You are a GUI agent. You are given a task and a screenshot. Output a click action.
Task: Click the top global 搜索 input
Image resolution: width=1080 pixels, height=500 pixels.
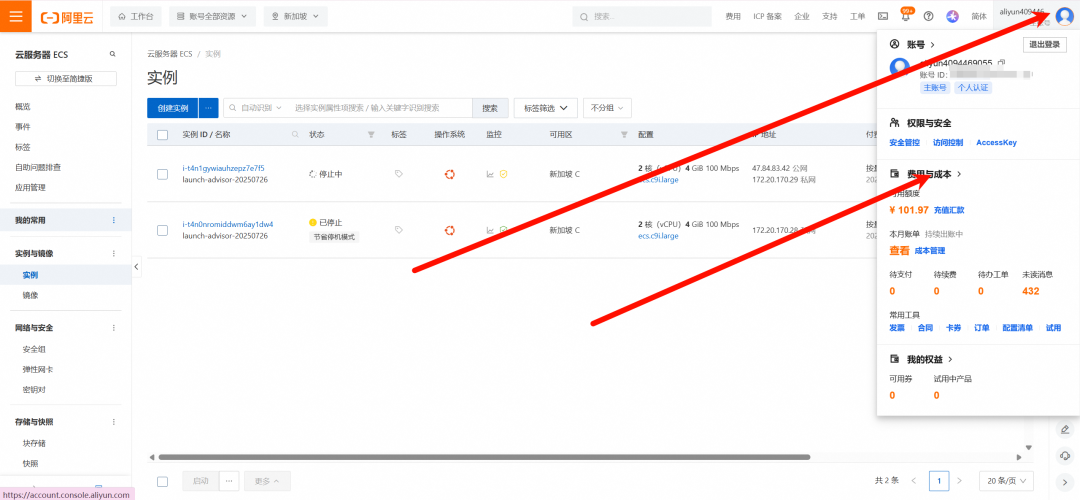pos(642,17)
